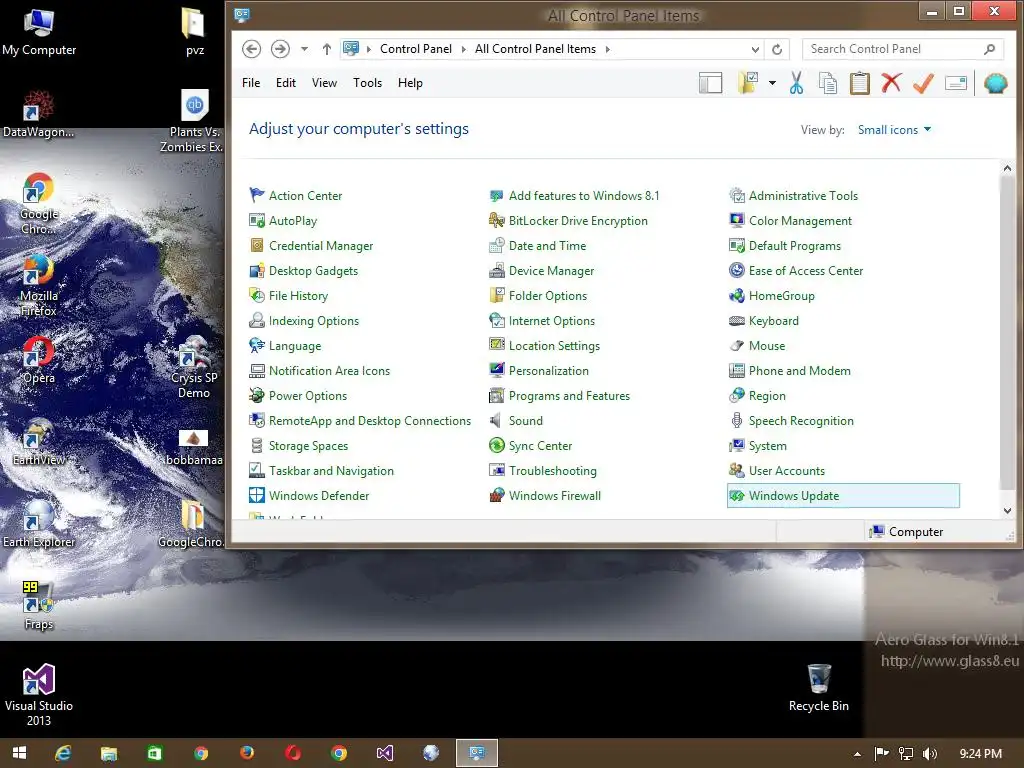Viewport: 1024px width, 768px height.
Task: Click Troubleshooting control panel item
Action: pyautogui.click(x=543, y=471)
